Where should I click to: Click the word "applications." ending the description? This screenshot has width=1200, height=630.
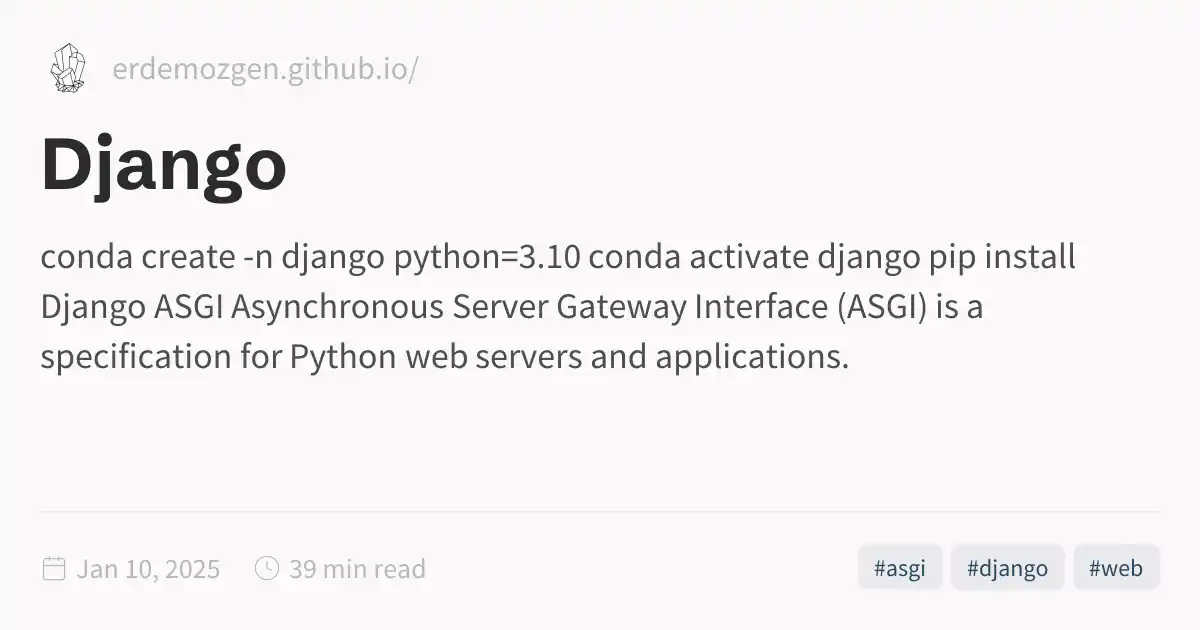coord(752,357)
